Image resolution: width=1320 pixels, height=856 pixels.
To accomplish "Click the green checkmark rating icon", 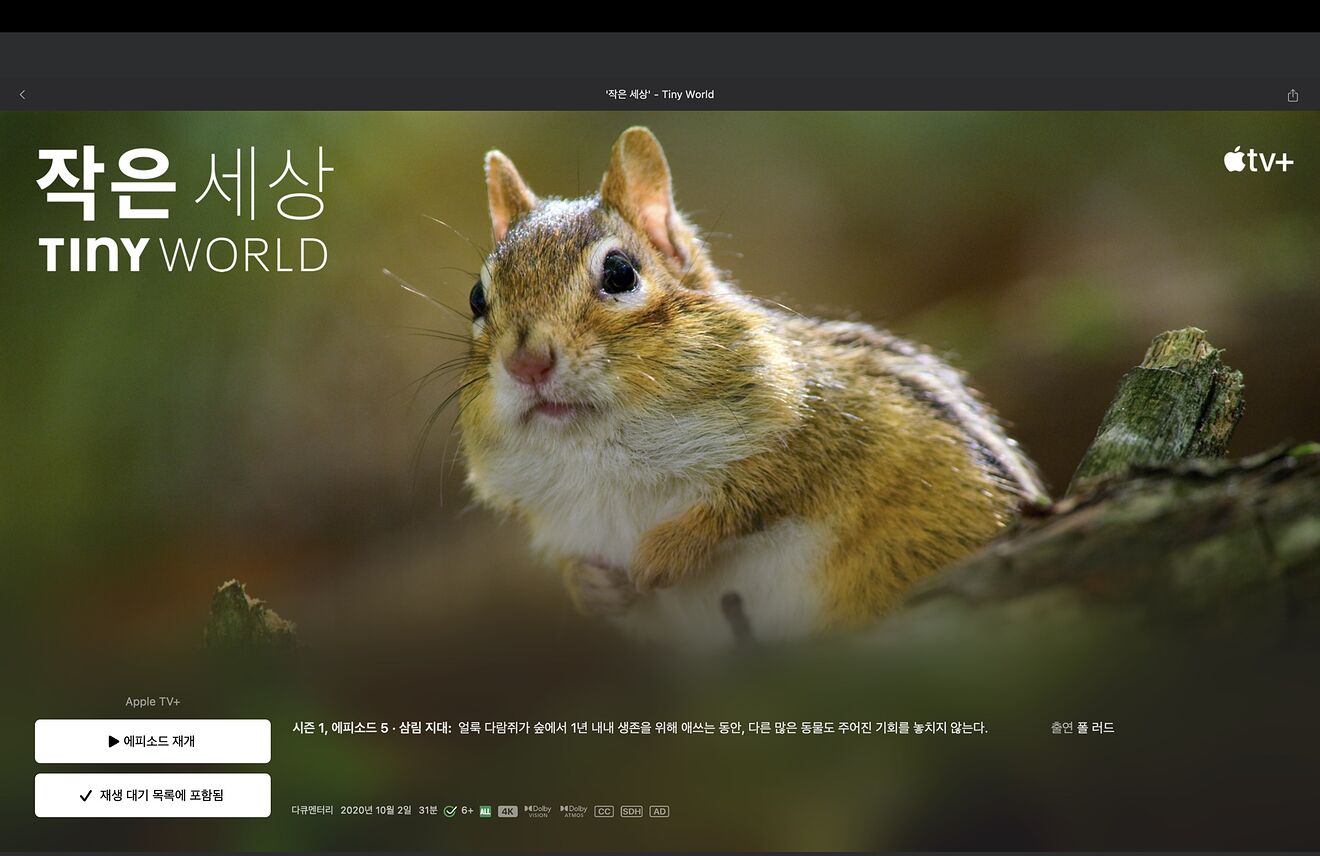I will click(450, 811).
